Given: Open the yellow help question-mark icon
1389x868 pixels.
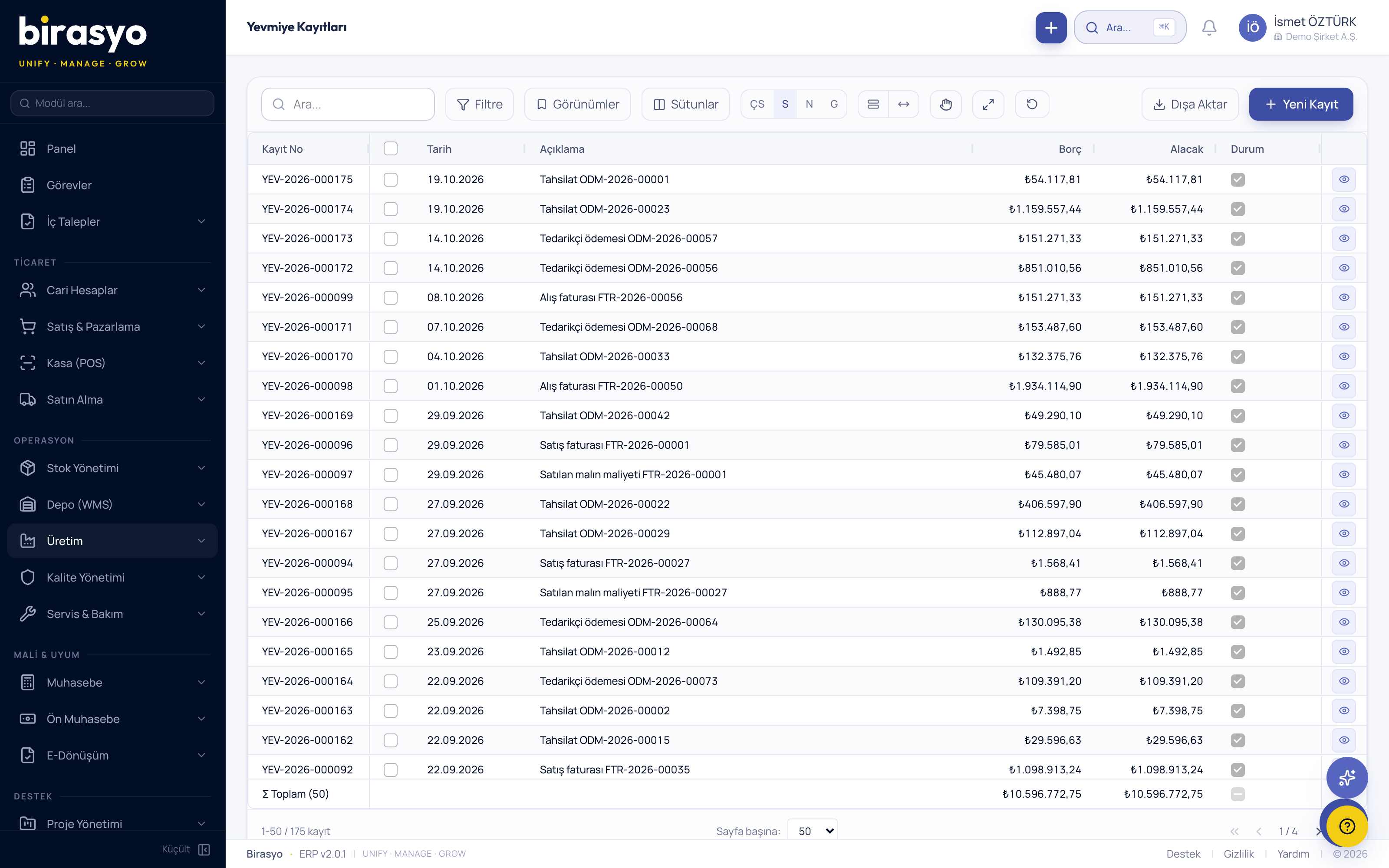Looking at the screenshot, I should (1346, 826).
